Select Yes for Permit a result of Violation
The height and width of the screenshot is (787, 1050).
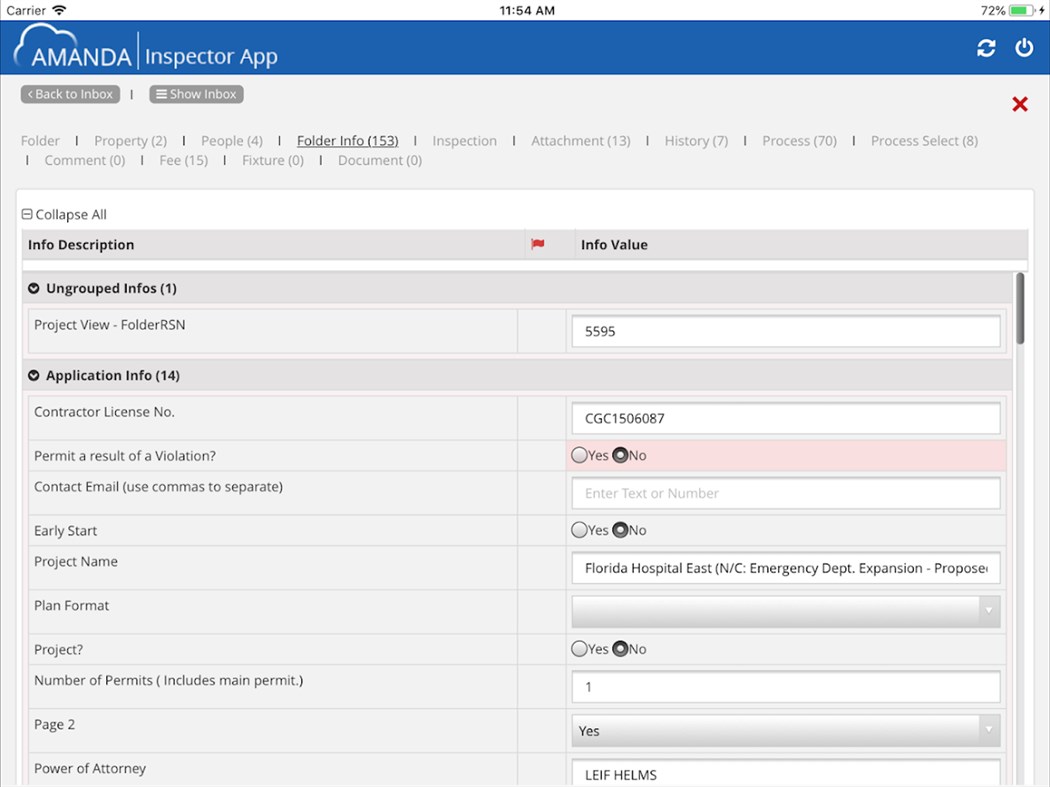(580, 455)
